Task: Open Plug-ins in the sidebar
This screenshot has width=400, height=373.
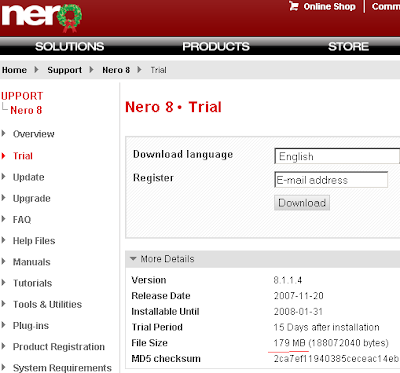Action: [31, 326]
